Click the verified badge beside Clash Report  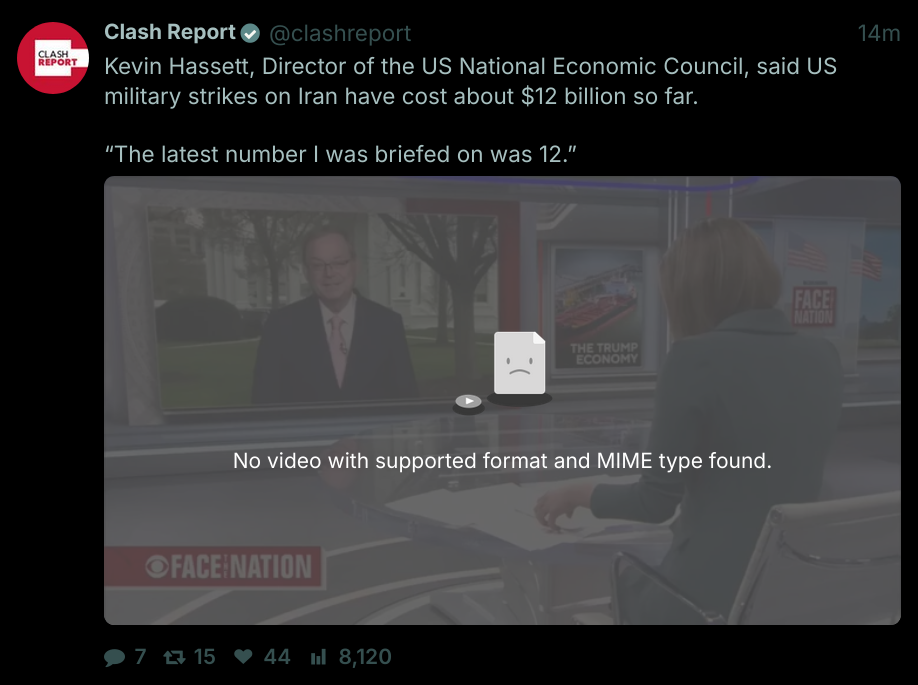point(250,34)
